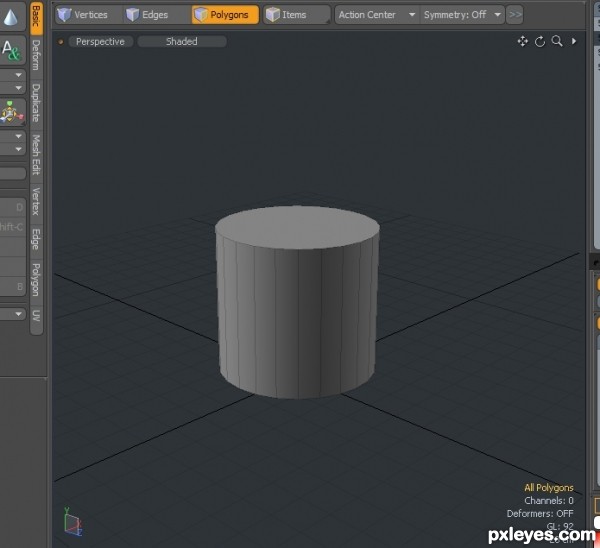The height and width of the screenshot is (548, 600).
Task: Open the Edge tool tab
Action: coord(36,239)
